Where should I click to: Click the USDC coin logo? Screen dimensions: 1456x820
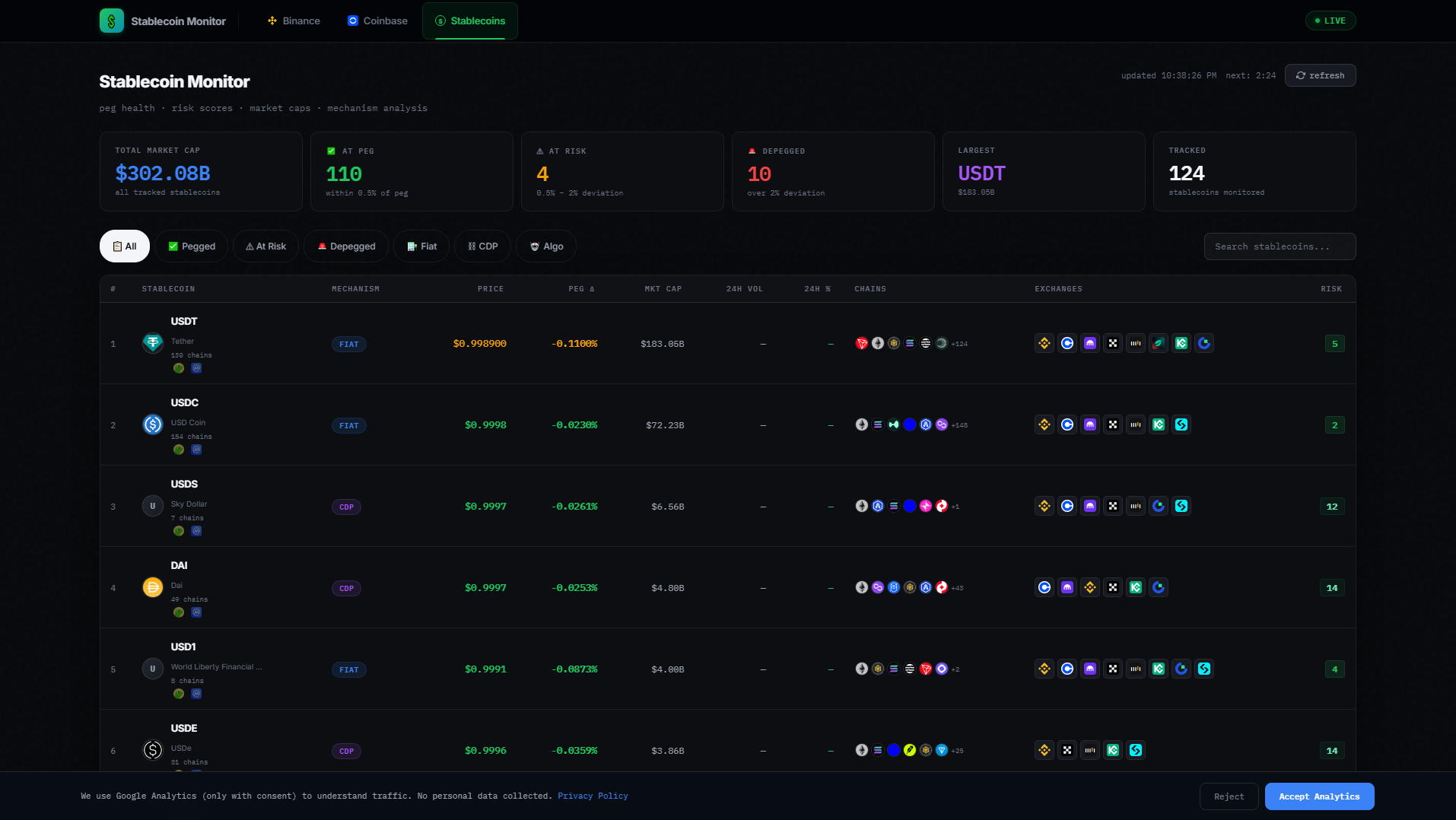point(153,424)
